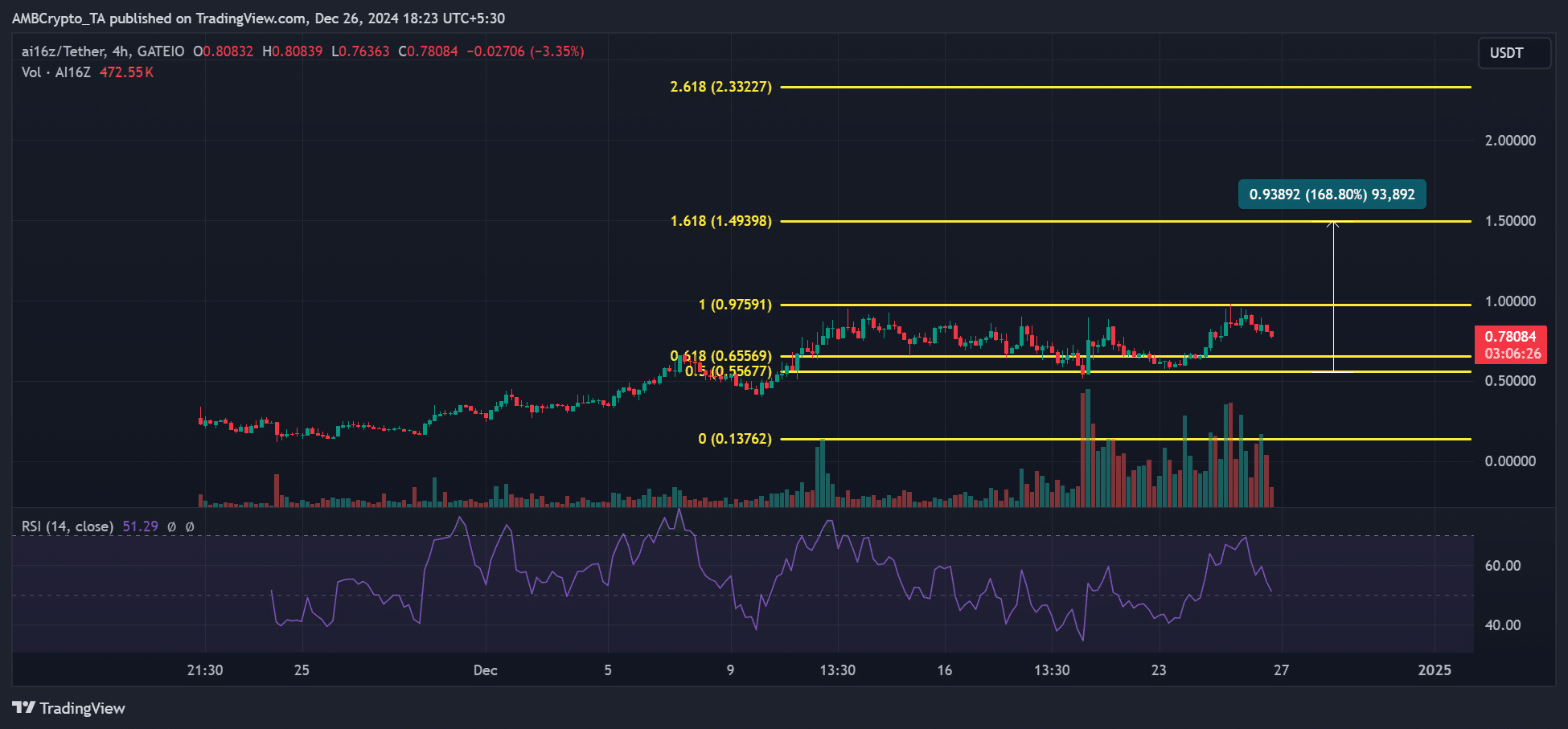Click the 1 (0.97591) Fibonacci label
Viewport: 1568px width, 729px height.
coord(735,305)
